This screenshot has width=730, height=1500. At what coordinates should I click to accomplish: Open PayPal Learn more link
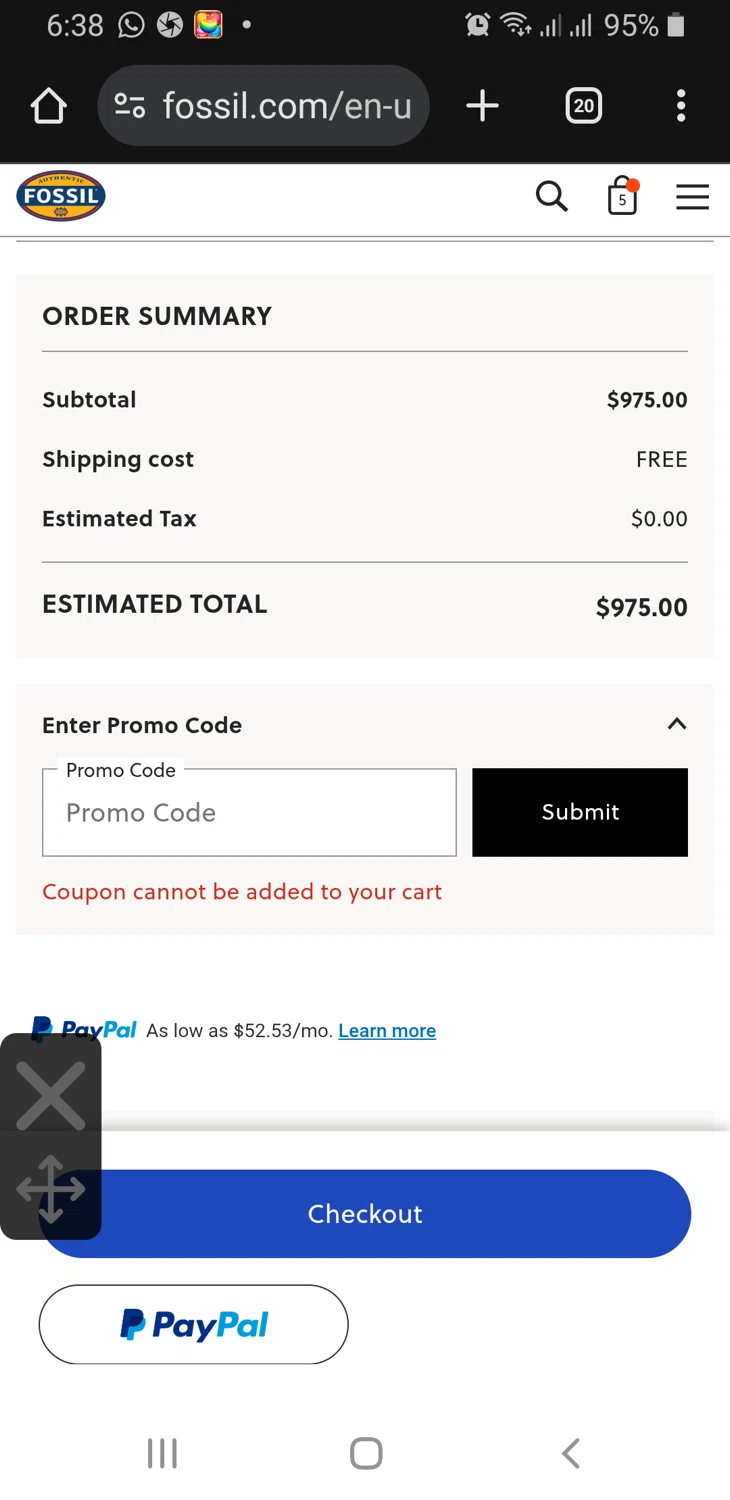[x=387, y=1031]
